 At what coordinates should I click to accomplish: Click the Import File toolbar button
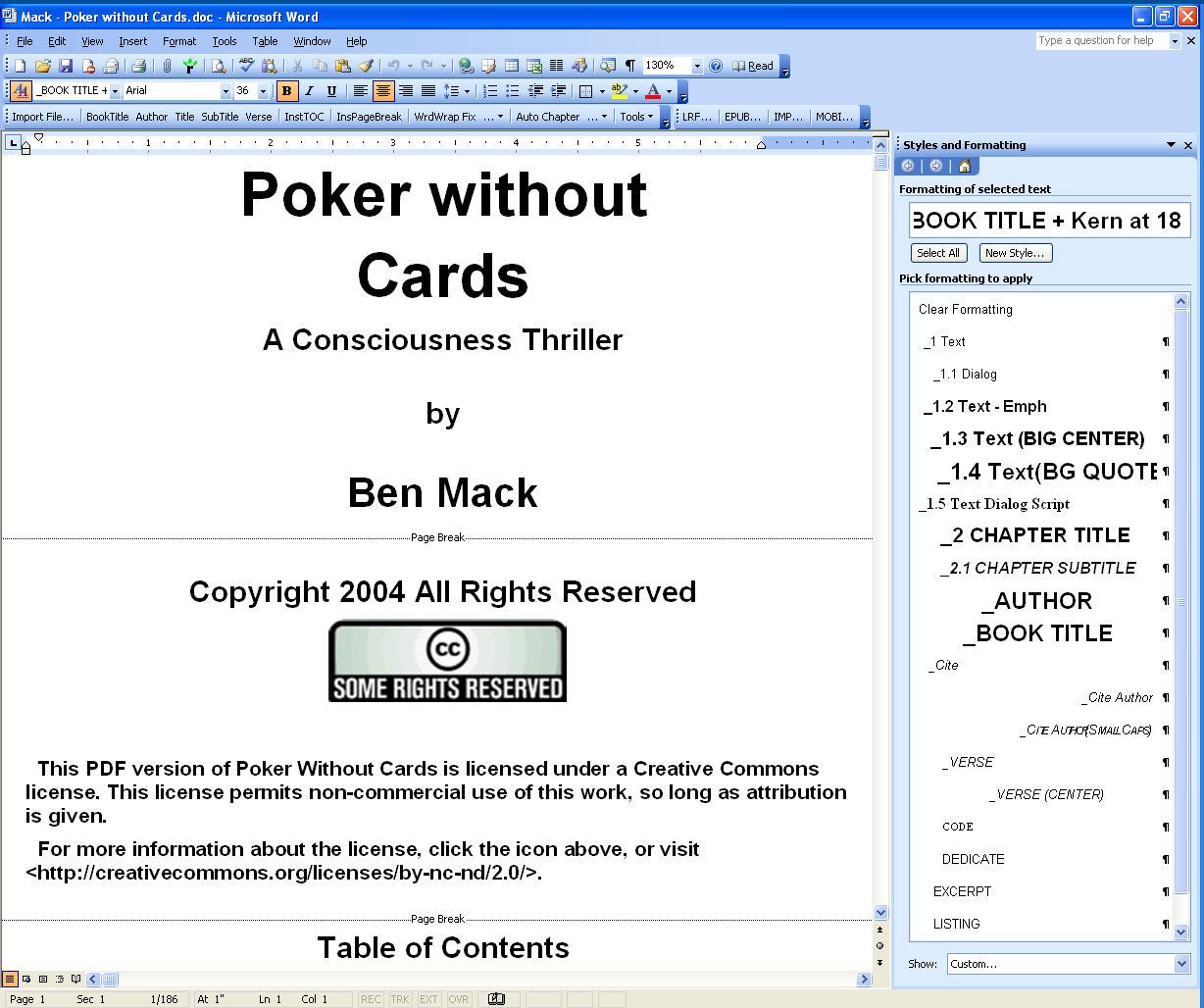(x=42, y=117)
